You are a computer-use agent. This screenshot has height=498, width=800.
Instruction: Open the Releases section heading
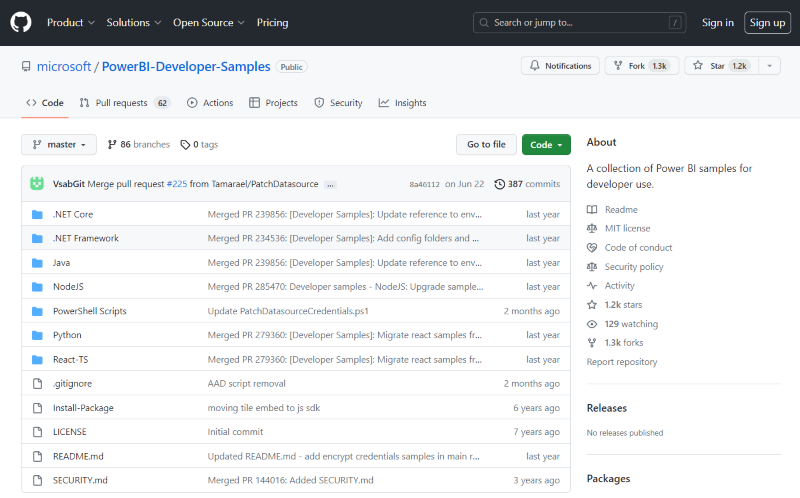pos(607,408)
